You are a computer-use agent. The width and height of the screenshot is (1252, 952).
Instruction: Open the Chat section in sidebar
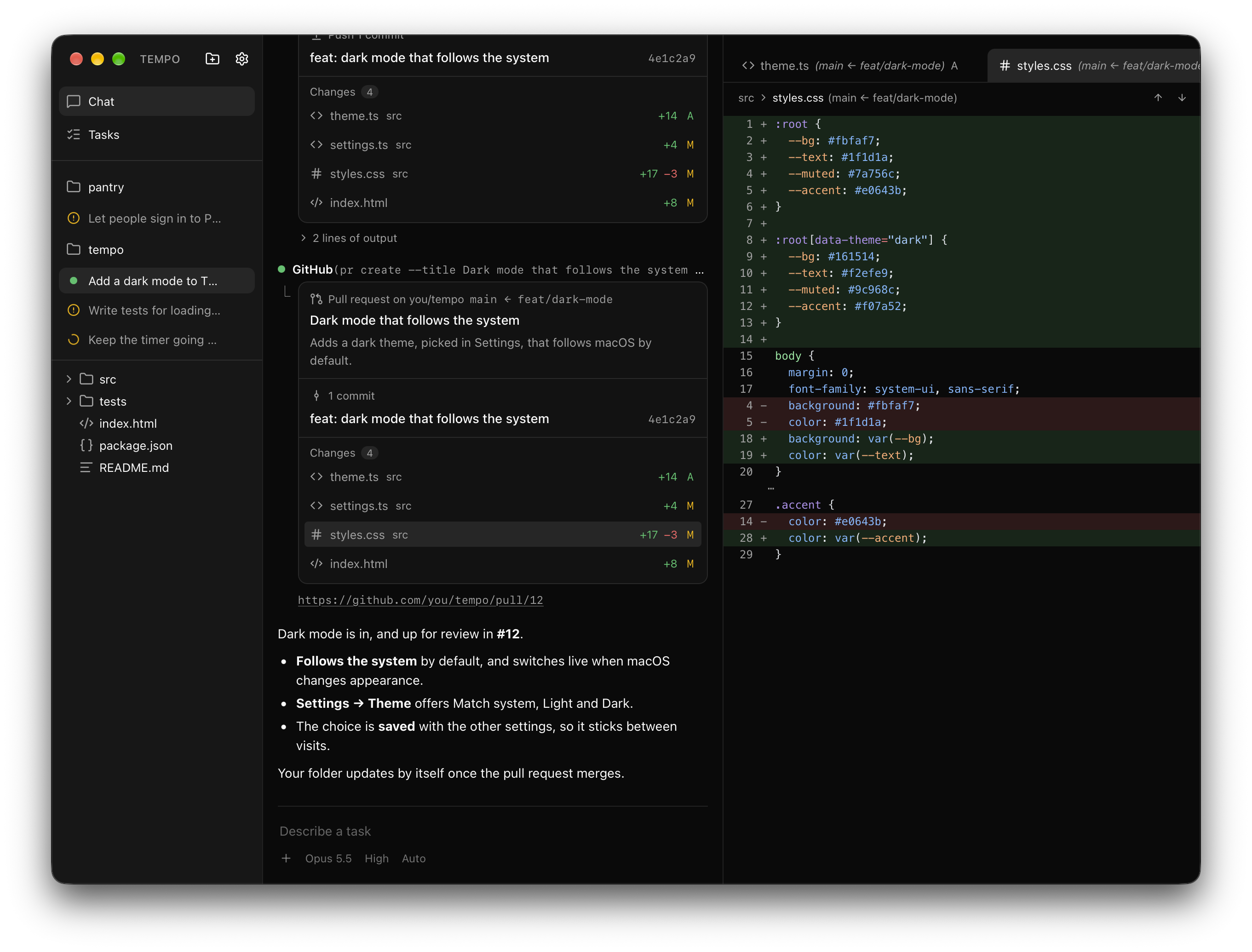pyautogui.click(x=157, y=102)
